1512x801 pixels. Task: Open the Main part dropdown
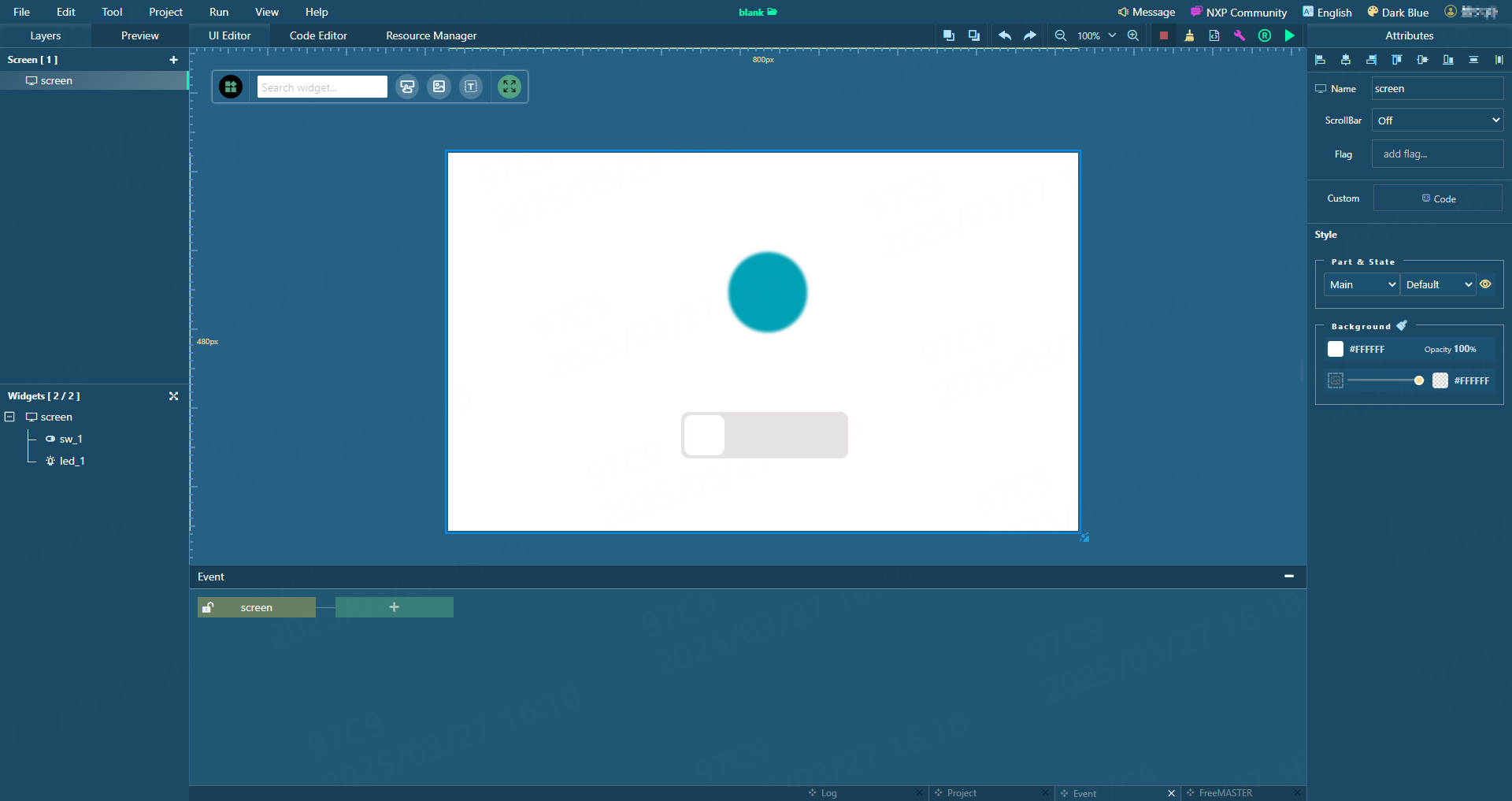click(x=1362, y=284)
